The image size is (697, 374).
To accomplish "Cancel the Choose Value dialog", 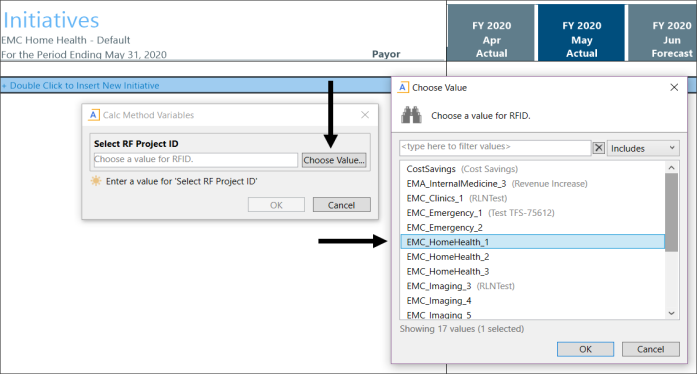I will (x=650, y=349).
